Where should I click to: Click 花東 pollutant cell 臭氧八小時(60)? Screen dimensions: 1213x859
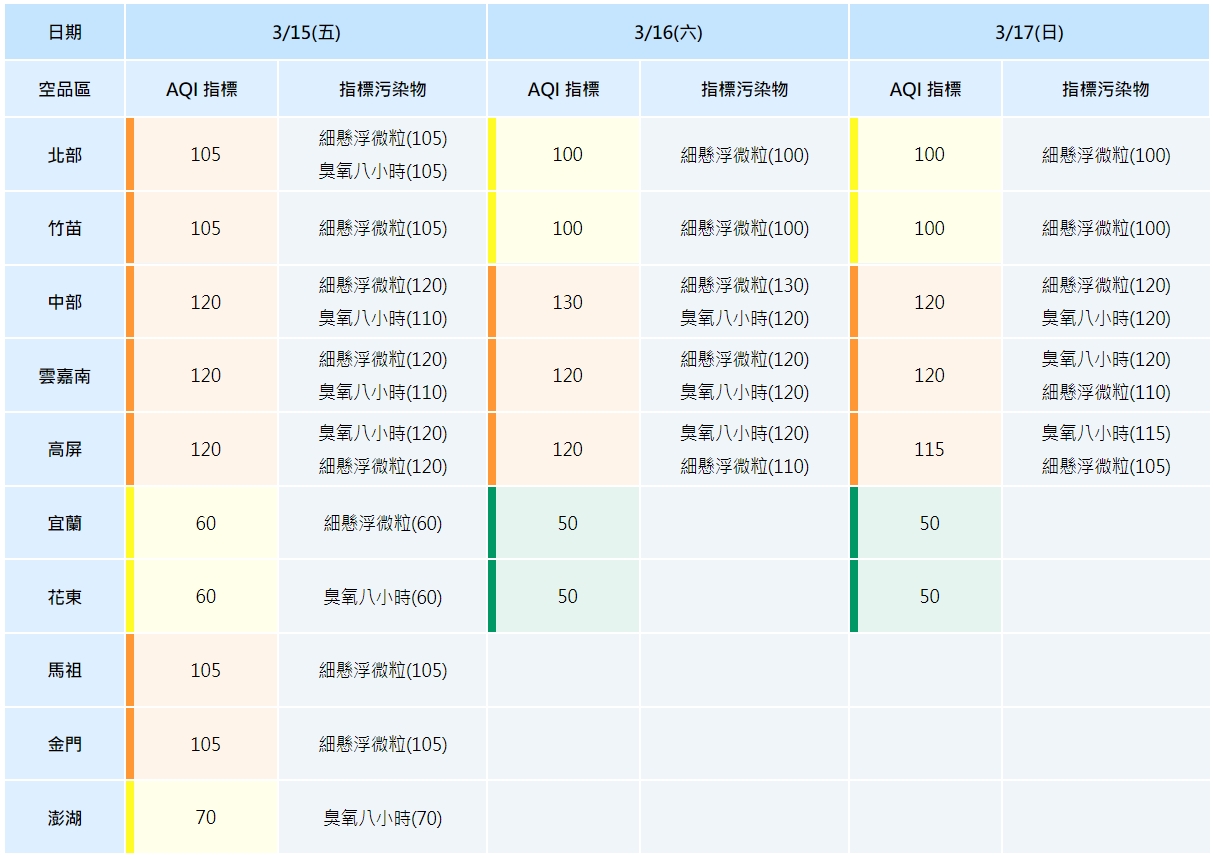tap(383, 597)
